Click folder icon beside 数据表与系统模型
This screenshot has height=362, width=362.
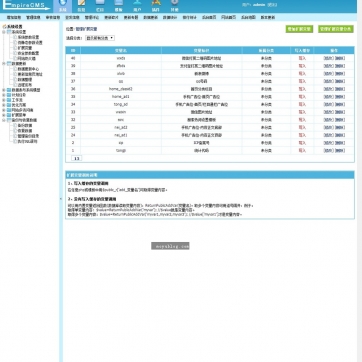point(9,90)
